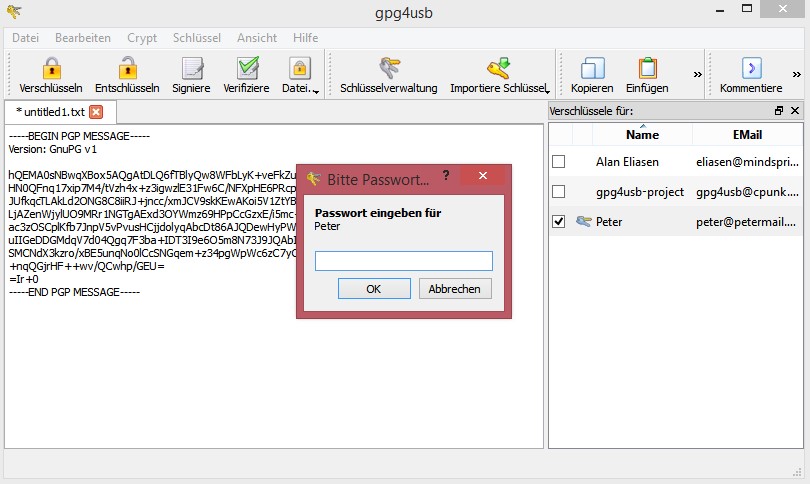Expand the Importiere Schlüssel dropdown
The image size is (810, 484).
click(x=548, y=91)
